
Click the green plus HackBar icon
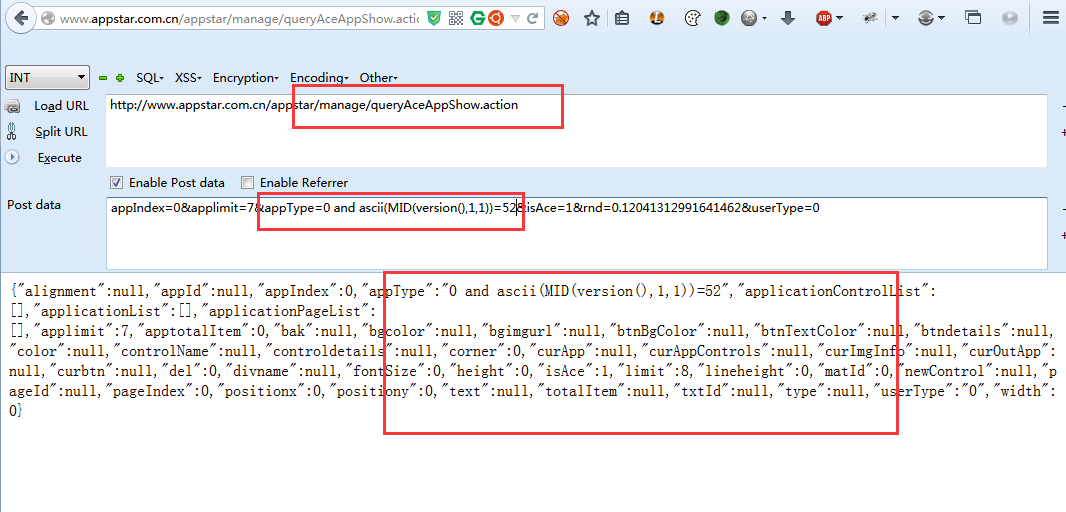click(120, 78)
